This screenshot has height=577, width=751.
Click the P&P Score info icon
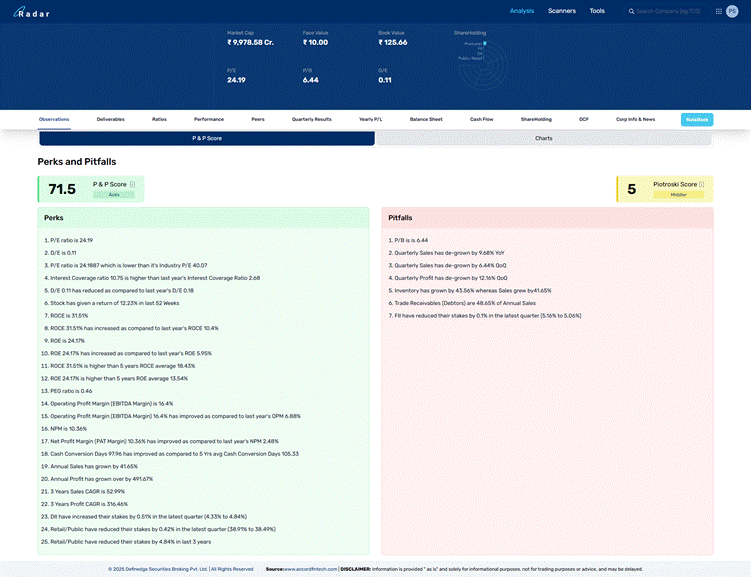[x=132, y=184]
